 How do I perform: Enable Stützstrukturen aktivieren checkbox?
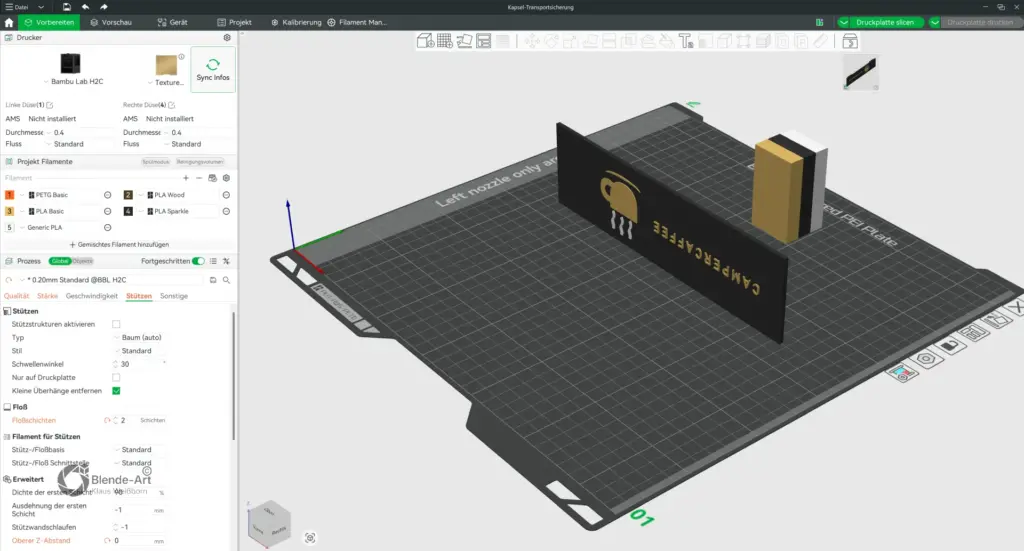tap(116, 324)
